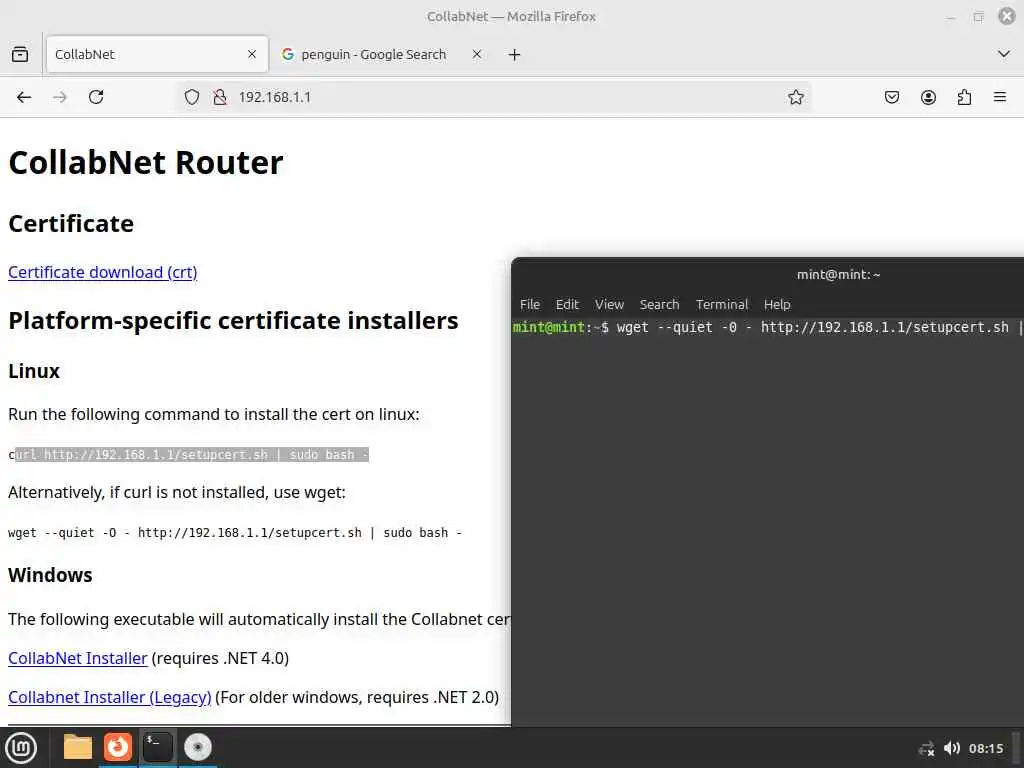Open the Save to Pocket icon
Image resolution: width=1024 pixels, height=768 pixels.
(x=891, y=97)
